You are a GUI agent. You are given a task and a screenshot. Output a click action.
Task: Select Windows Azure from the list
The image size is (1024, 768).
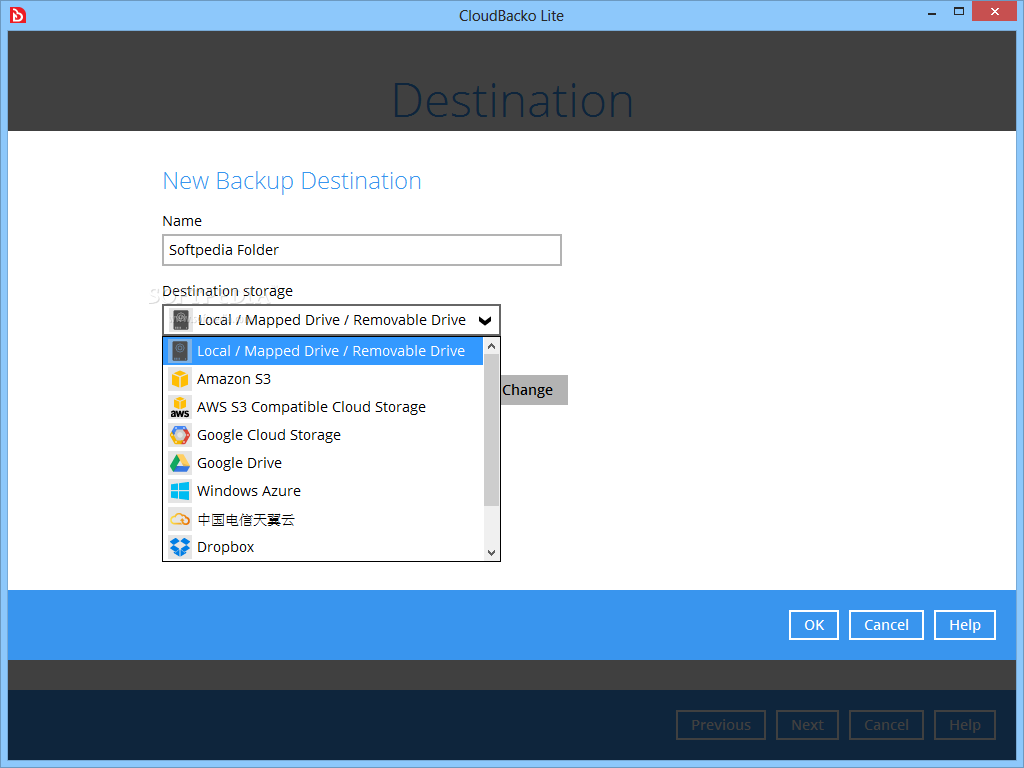pos(323,491)
